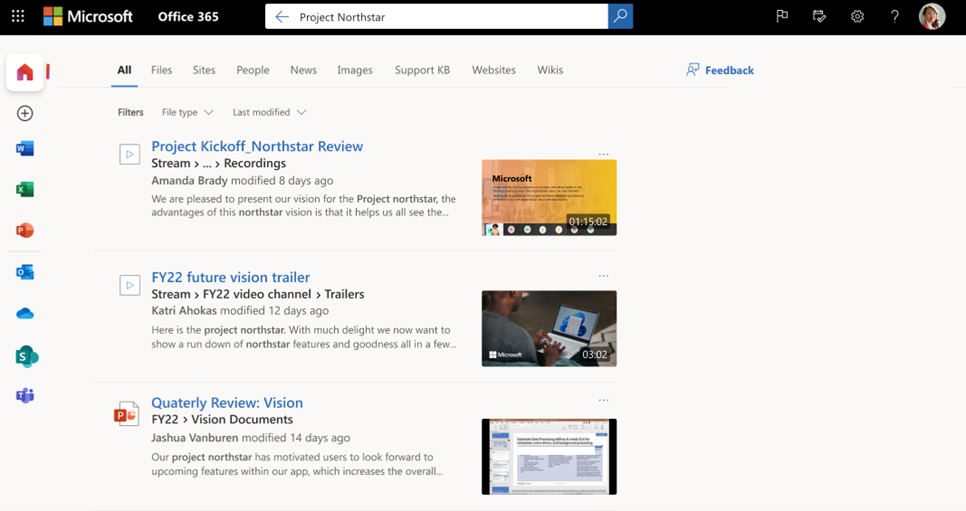Select the All tab
Screen dimensions: 966x511
[124, 70]
